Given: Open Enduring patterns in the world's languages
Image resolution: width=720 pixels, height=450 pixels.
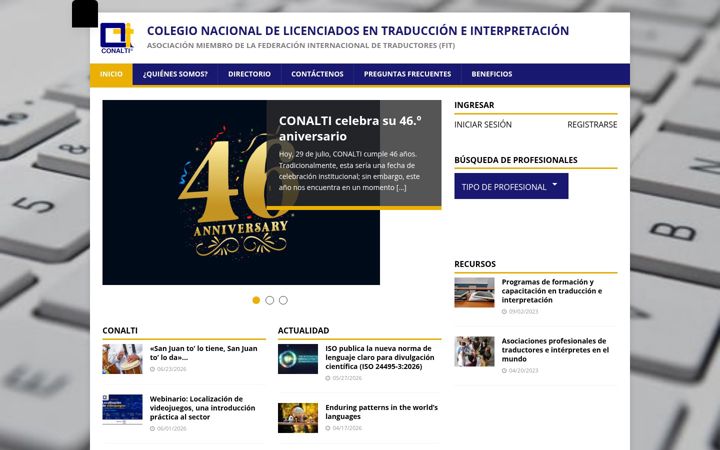Looking at the screenshot, I should (x=381, y=412).
